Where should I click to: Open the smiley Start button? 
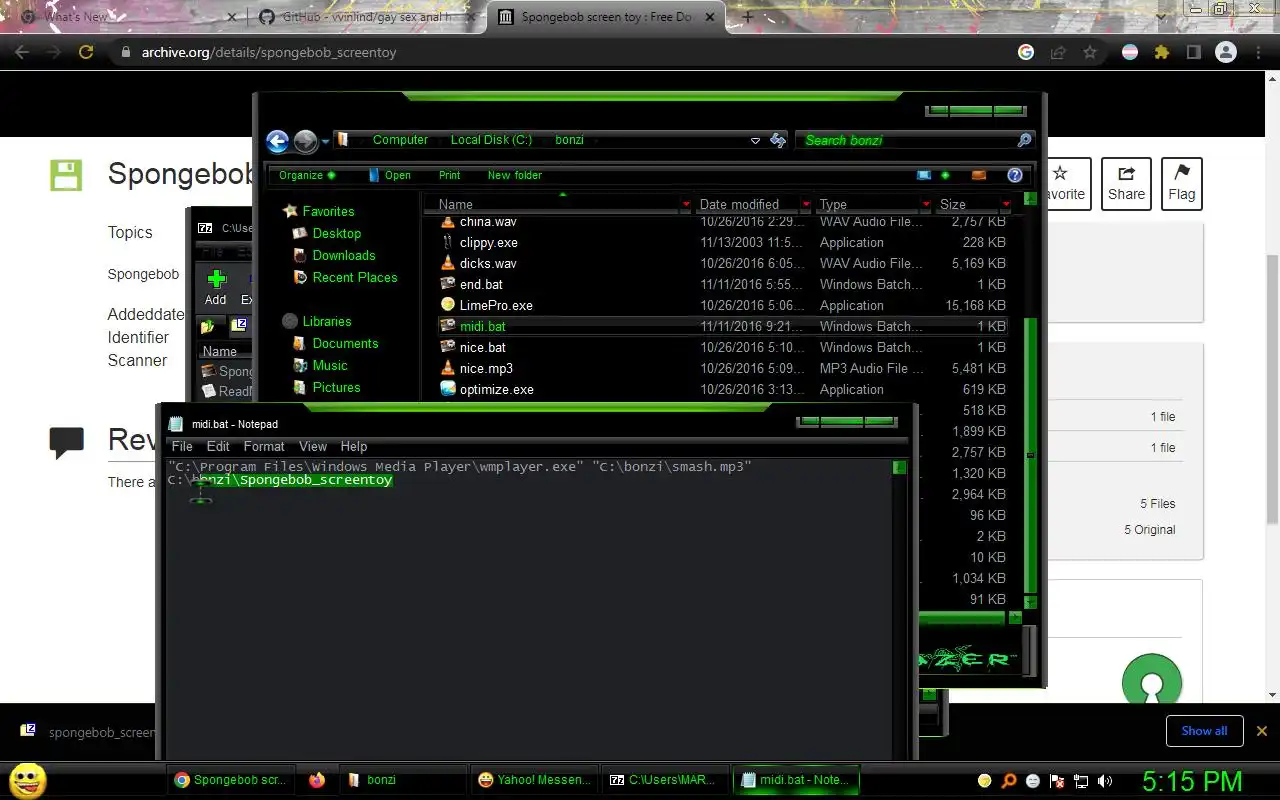click(27, 780)
